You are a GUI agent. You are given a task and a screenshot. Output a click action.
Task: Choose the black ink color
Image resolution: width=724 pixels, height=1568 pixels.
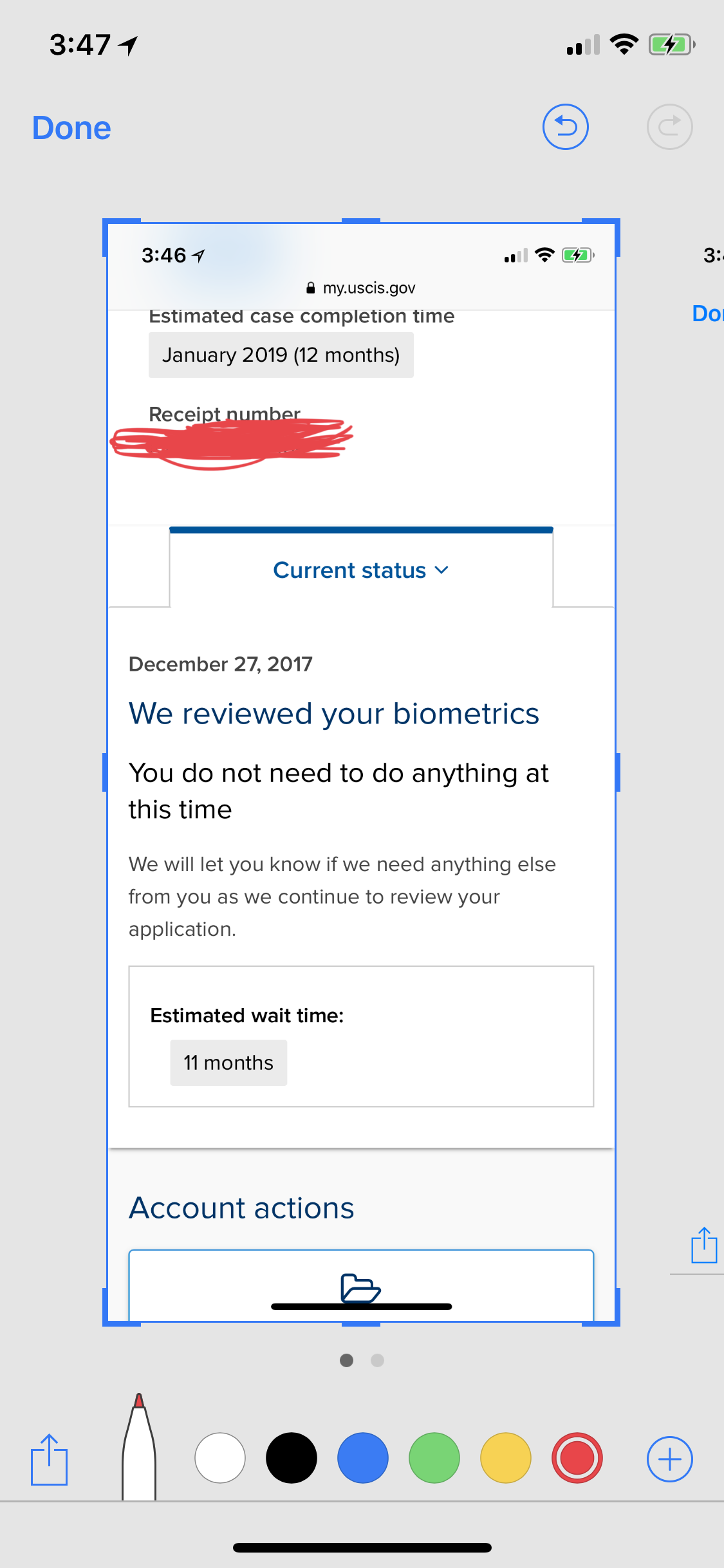pyautogui.click(x=292, y=1458)
